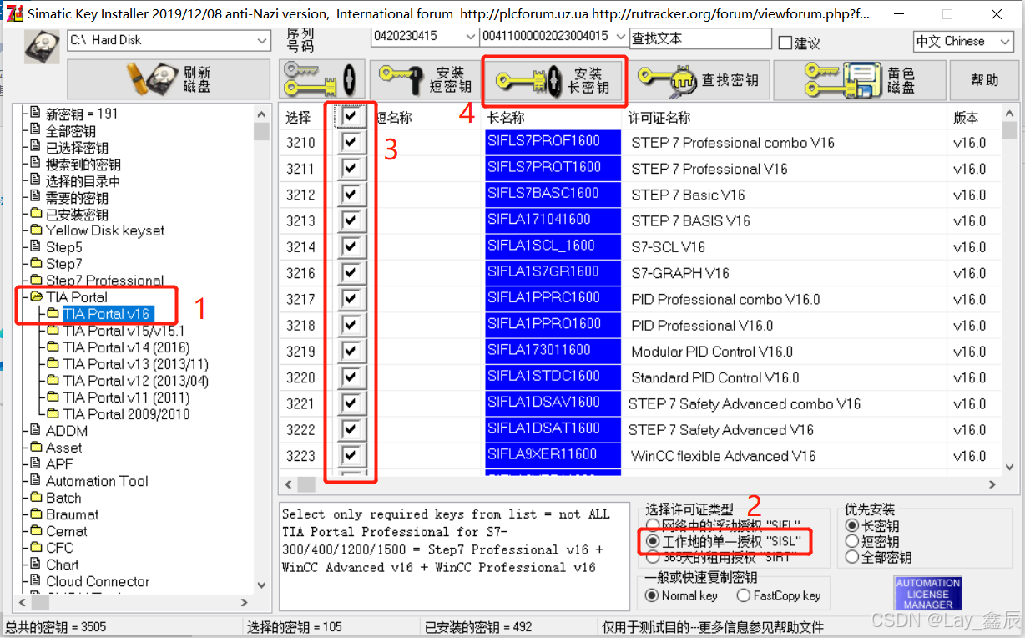Uncheck the checkbox for row 3223

point(351,455)
